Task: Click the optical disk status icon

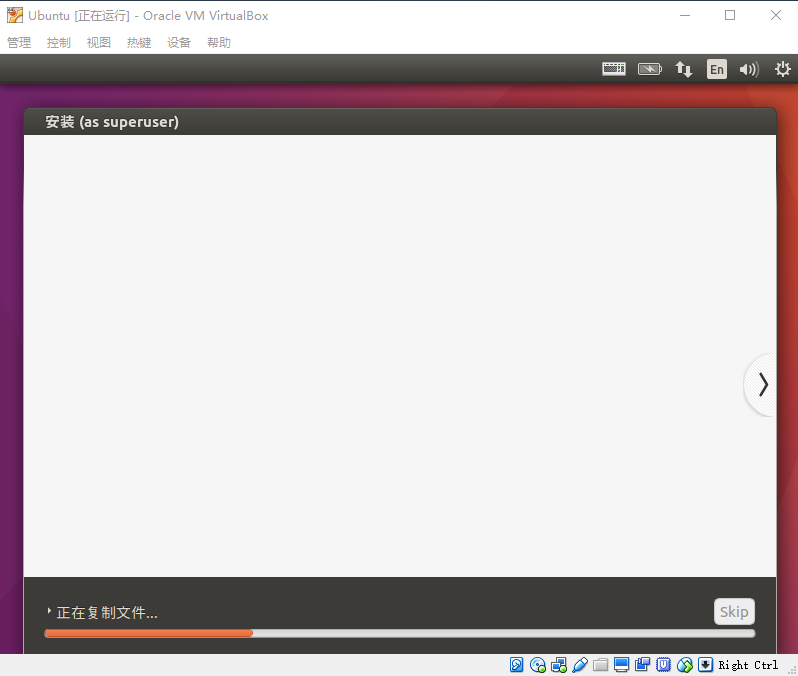Action: (x=538, y=665)
